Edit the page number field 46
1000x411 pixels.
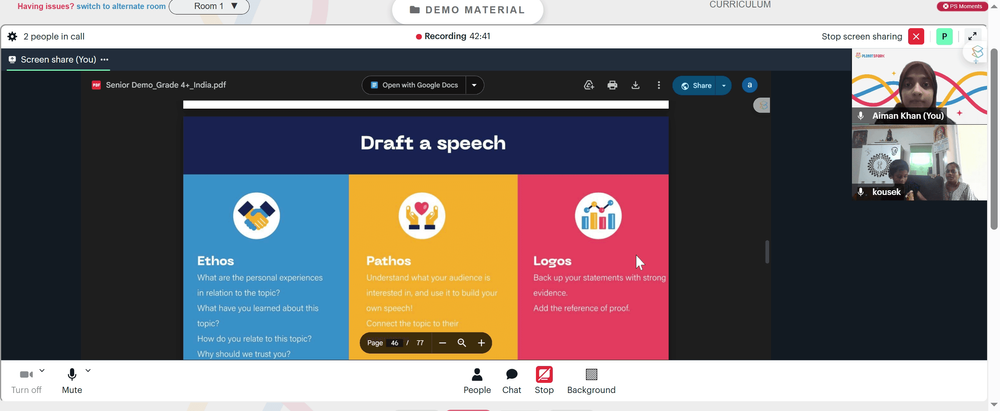(x=394, y=343)
